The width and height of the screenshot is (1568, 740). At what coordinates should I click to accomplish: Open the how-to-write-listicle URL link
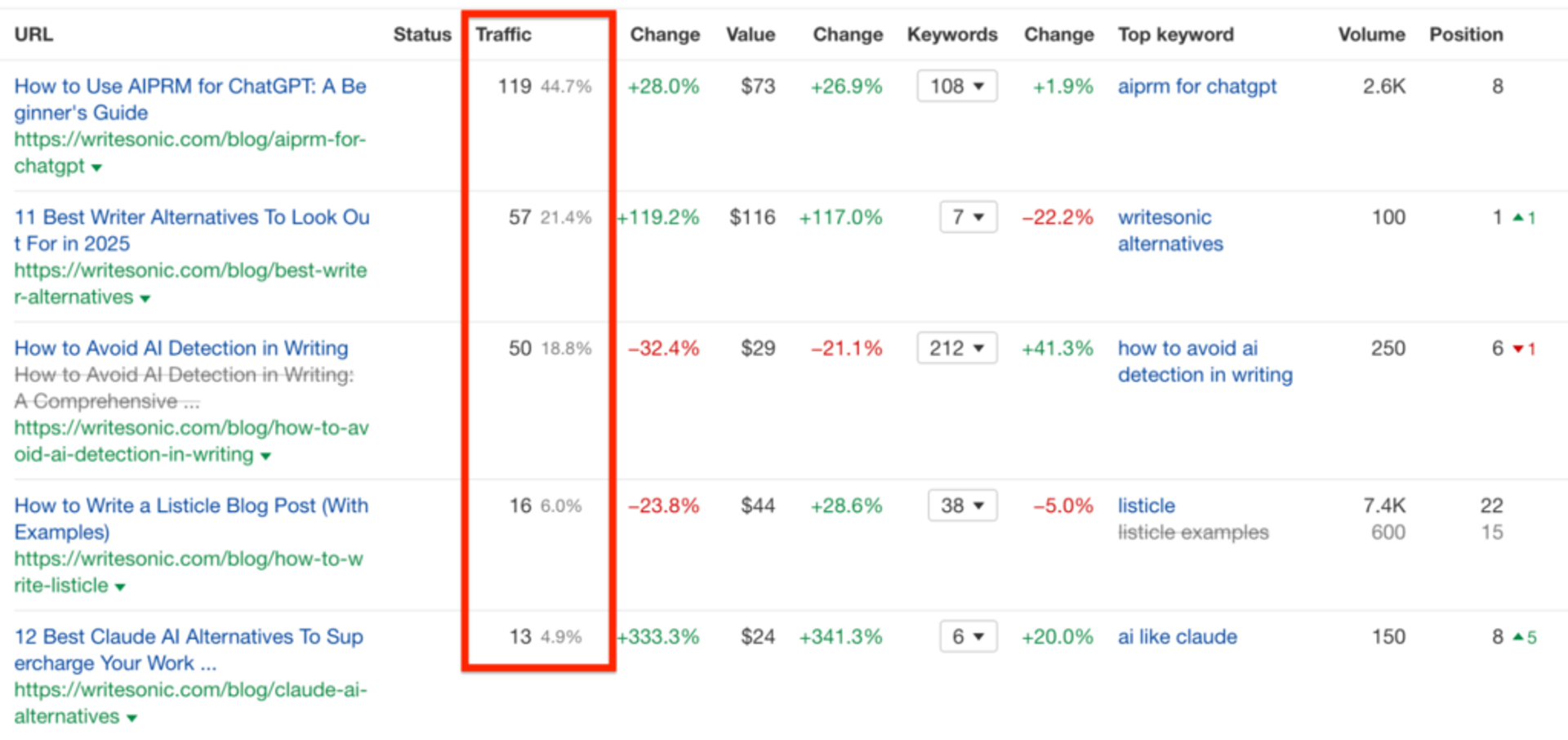point(189,572)
